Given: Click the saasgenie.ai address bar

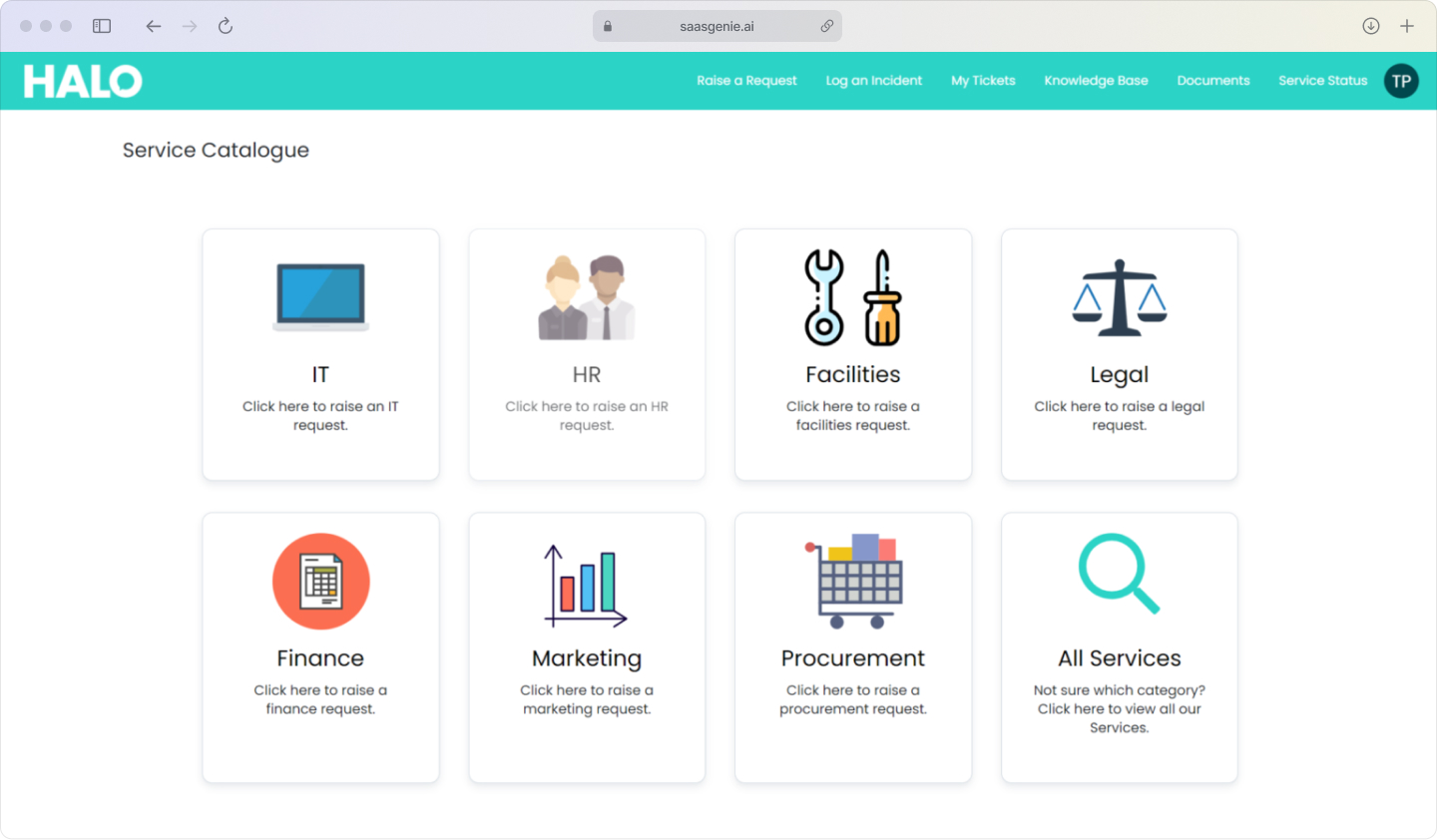Looking at the screenshot, I should click(717, 26).
